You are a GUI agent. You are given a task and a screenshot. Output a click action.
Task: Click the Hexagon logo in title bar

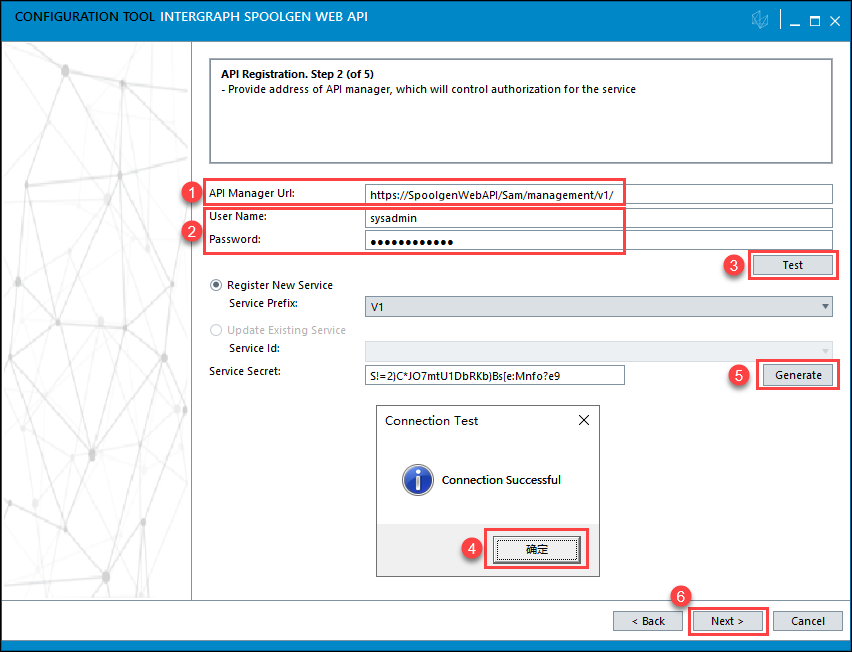point(761,20)
